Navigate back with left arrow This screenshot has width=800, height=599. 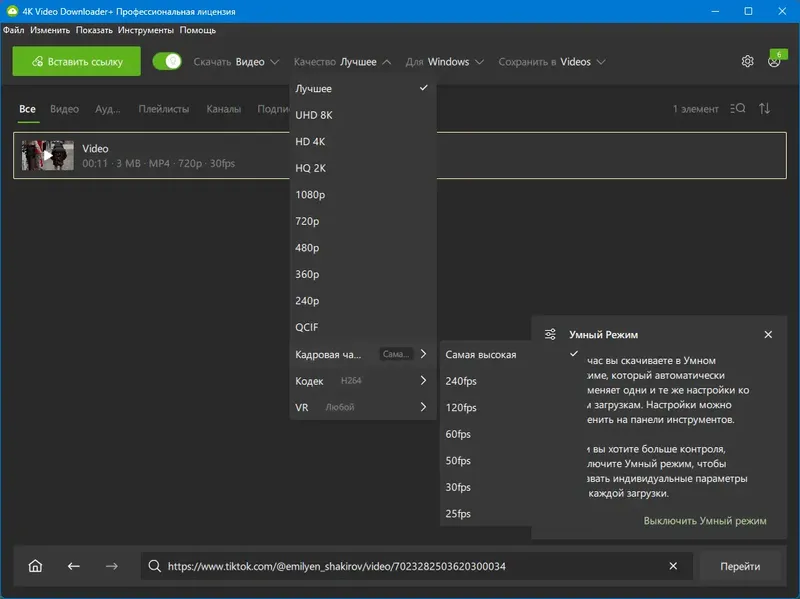coord(73,566)
